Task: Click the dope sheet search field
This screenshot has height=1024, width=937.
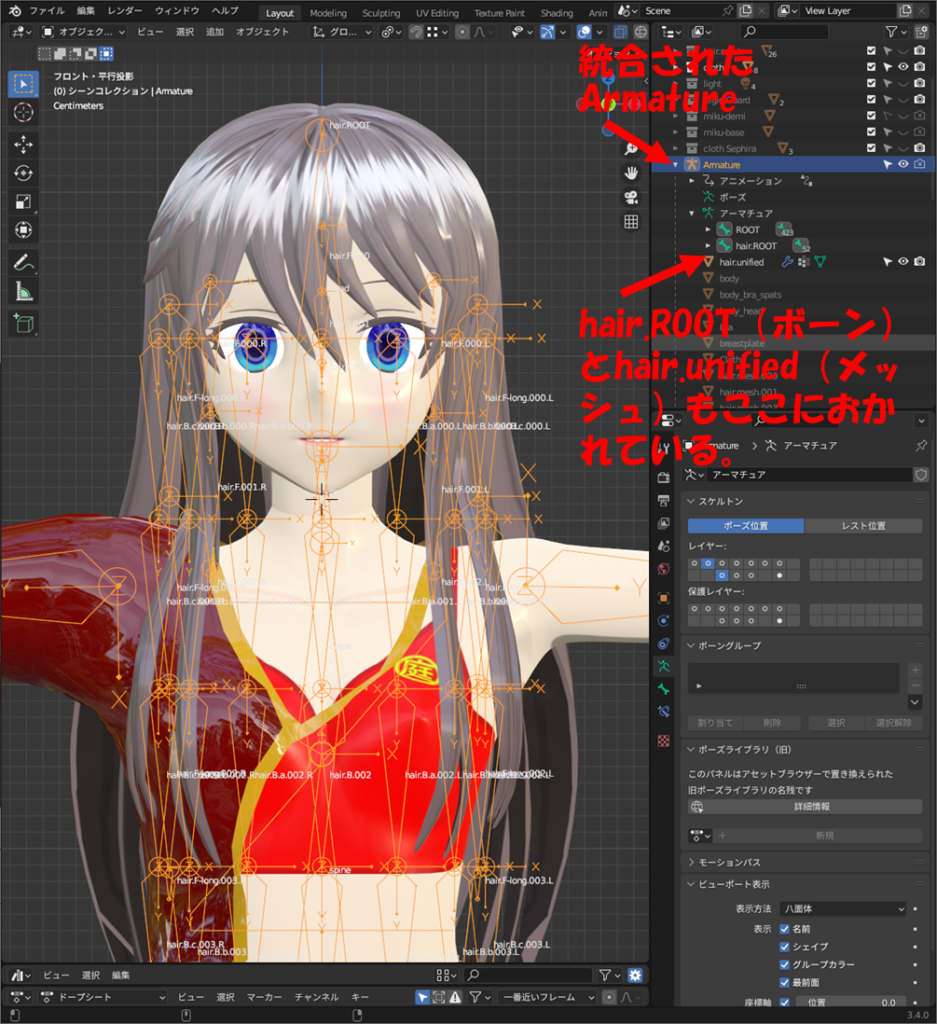Action: coord(528,975)
